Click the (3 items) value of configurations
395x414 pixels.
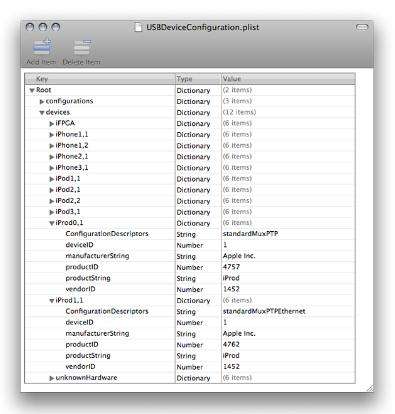[x=237, y=101]
